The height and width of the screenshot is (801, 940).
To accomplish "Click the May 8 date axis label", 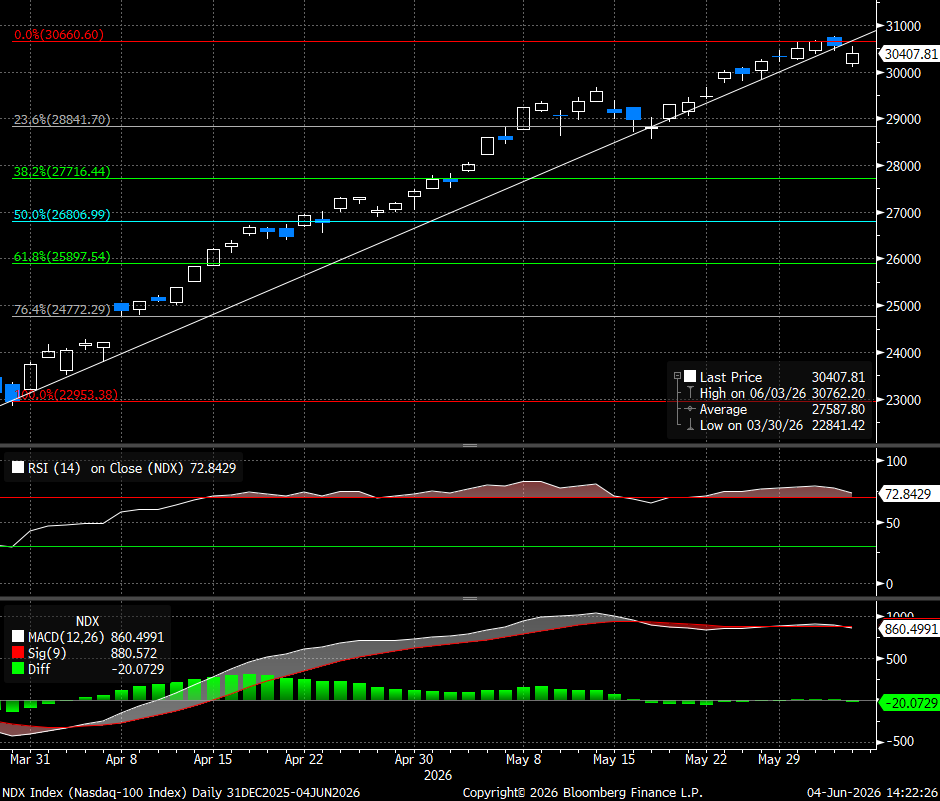I will (x=523, y=759).
